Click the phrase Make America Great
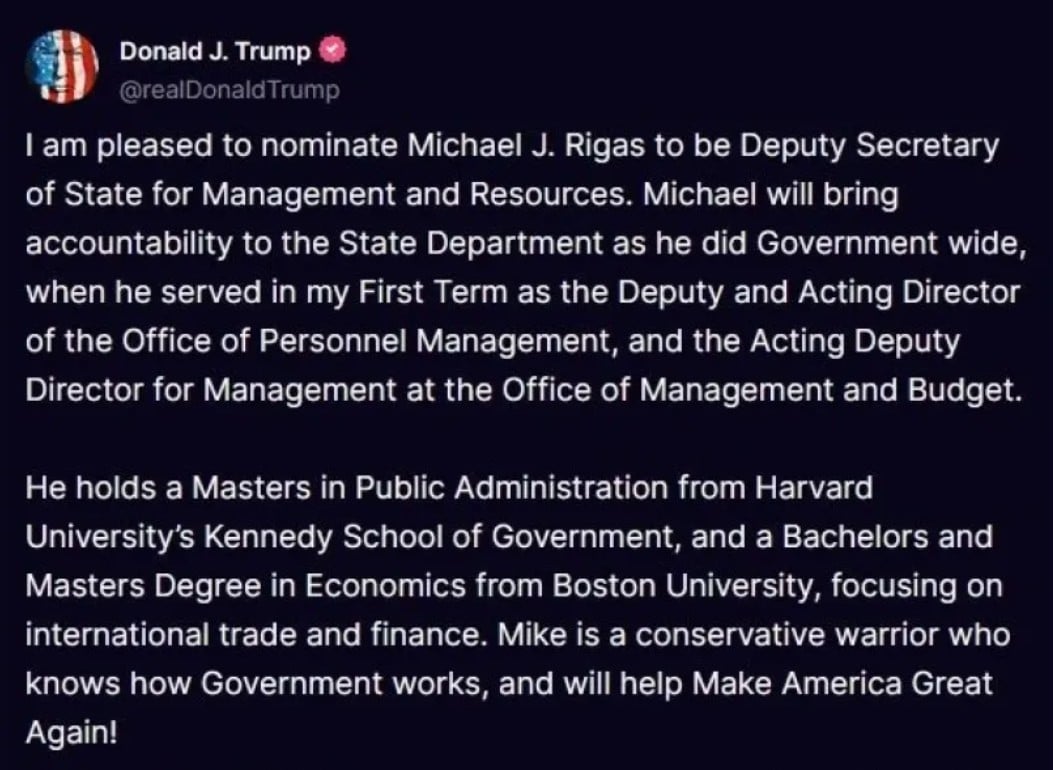Screen dimensions: 1053x770 click(x=841, y=684)
